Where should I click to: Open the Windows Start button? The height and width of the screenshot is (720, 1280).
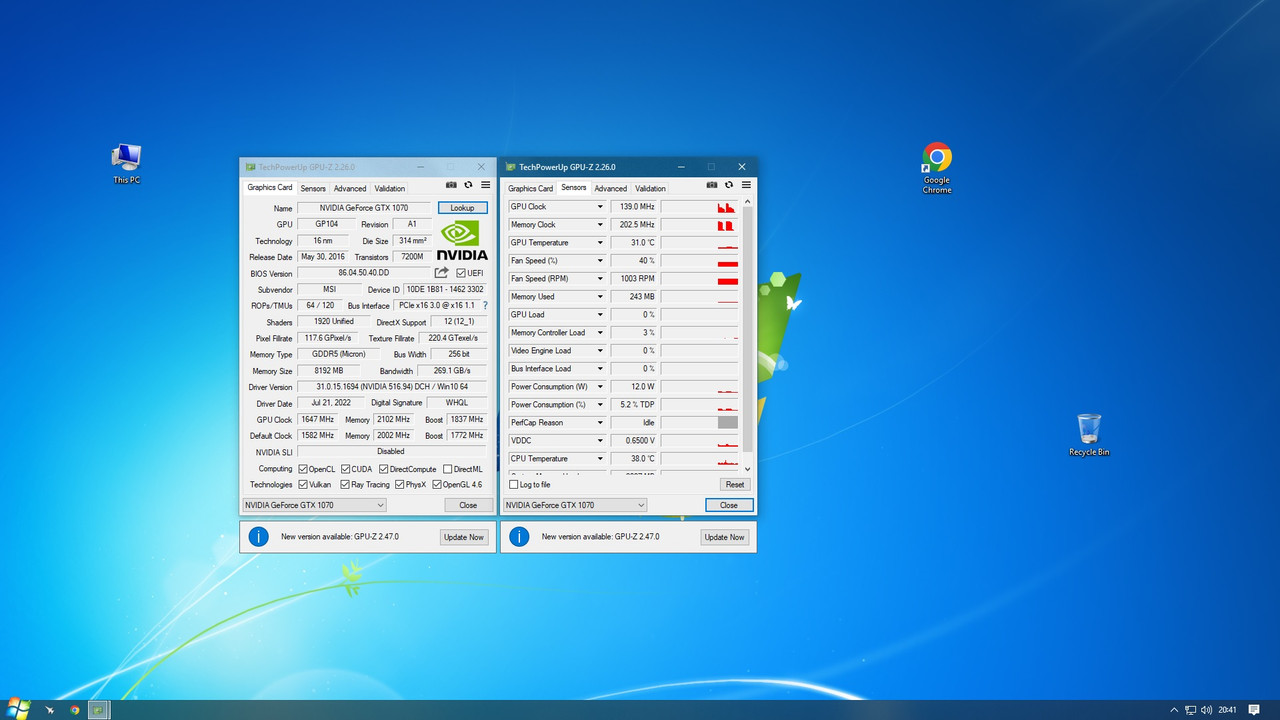point(17,710)
